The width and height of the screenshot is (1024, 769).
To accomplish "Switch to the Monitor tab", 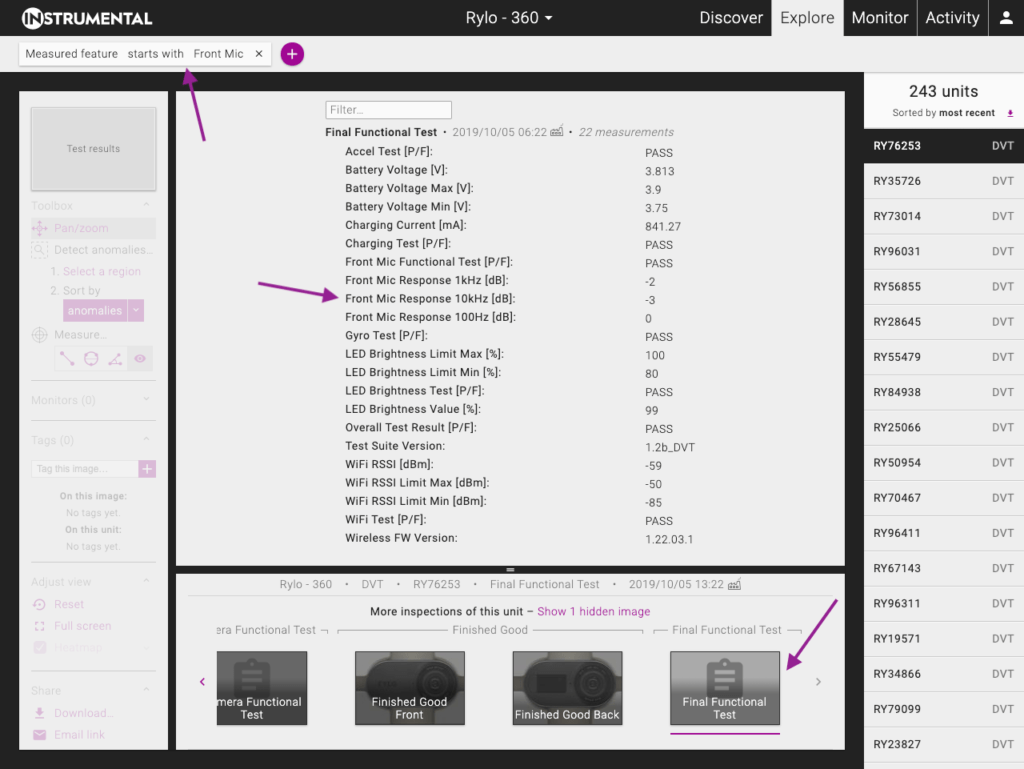I will [x=880, y=18].
